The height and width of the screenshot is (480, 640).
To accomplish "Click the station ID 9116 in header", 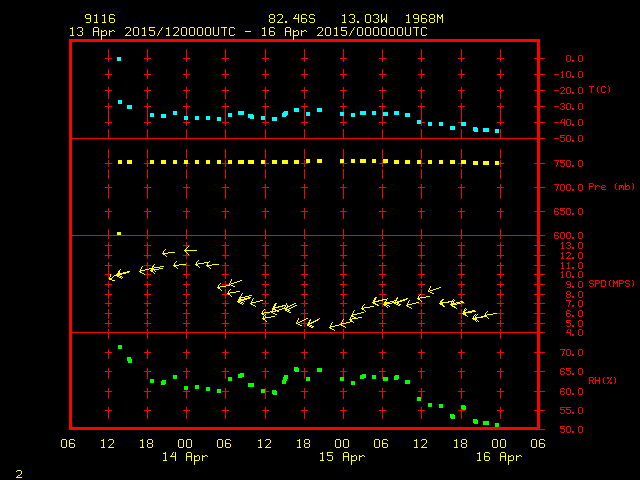I will click(96, 19).
